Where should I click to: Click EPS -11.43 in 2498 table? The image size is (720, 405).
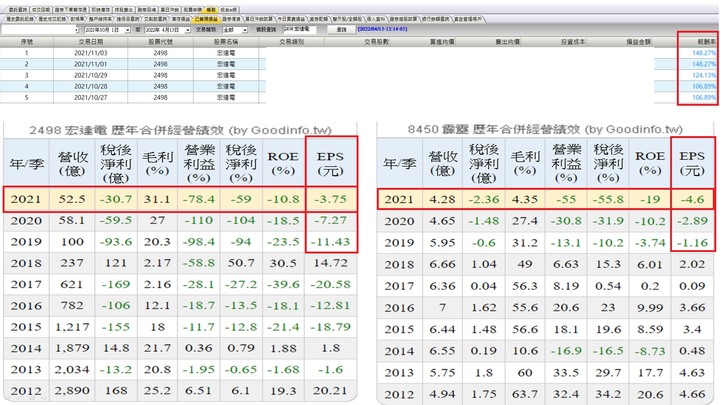click(x=331, y=242)
